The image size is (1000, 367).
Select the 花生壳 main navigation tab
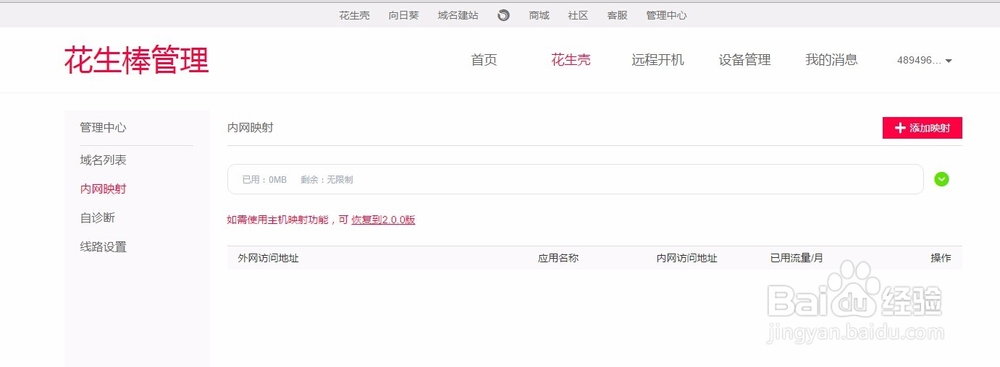(571, 60)
